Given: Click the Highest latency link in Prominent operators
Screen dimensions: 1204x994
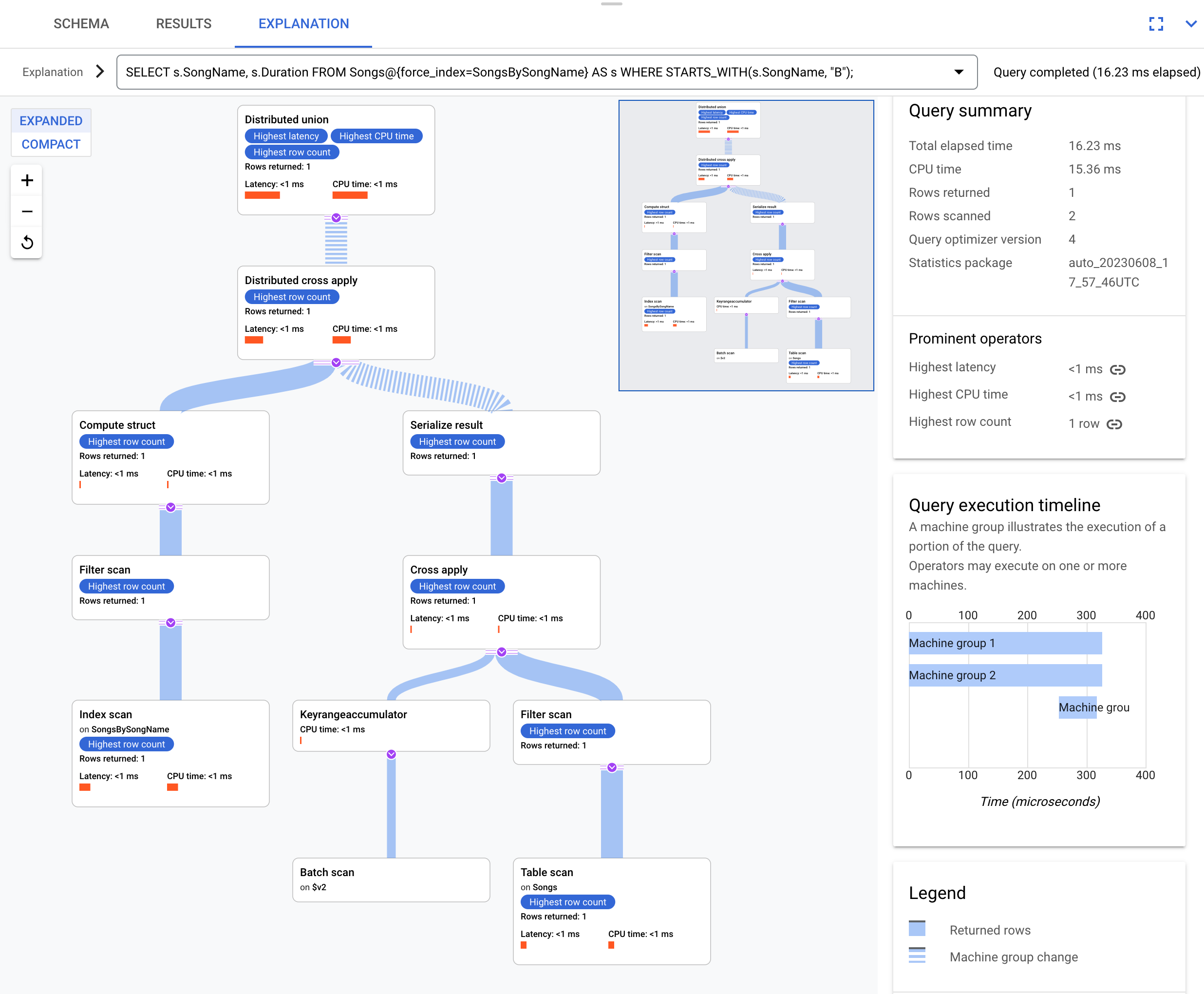Looking at the screenshot, I should tap(1117, 371).
